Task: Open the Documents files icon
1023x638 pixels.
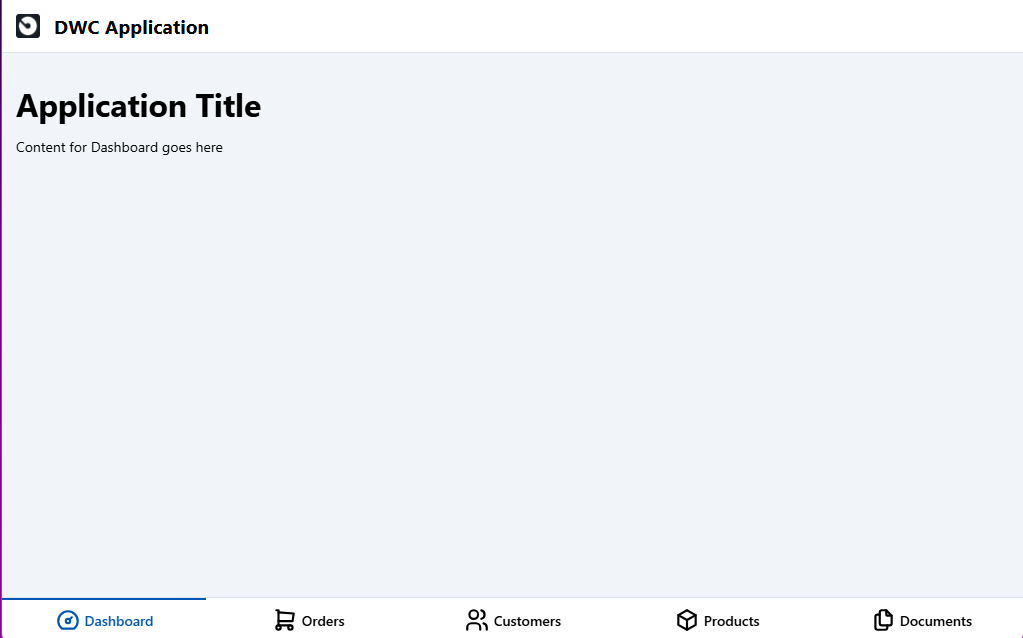Action: tap(883, 620)
